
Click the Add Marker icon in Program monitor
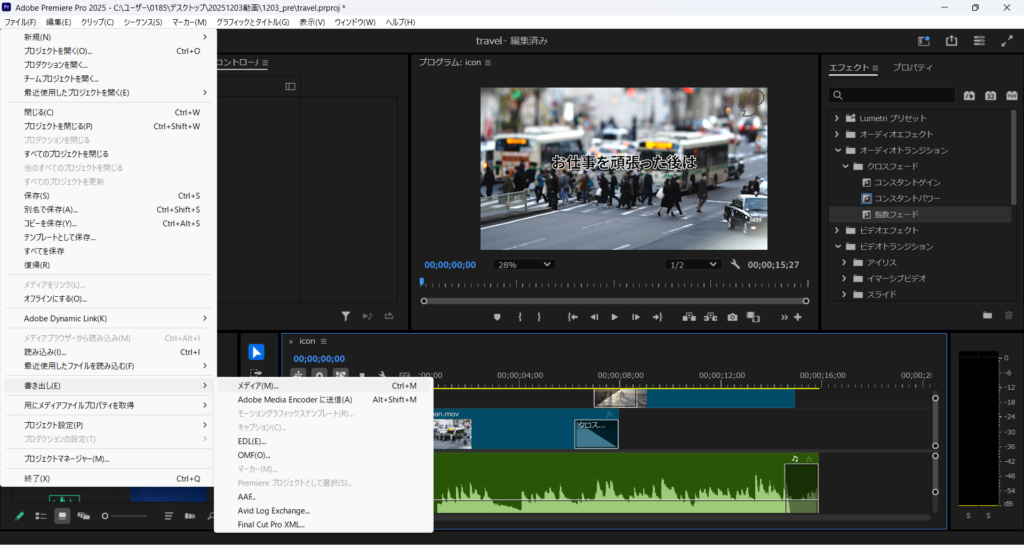point(497,317)
